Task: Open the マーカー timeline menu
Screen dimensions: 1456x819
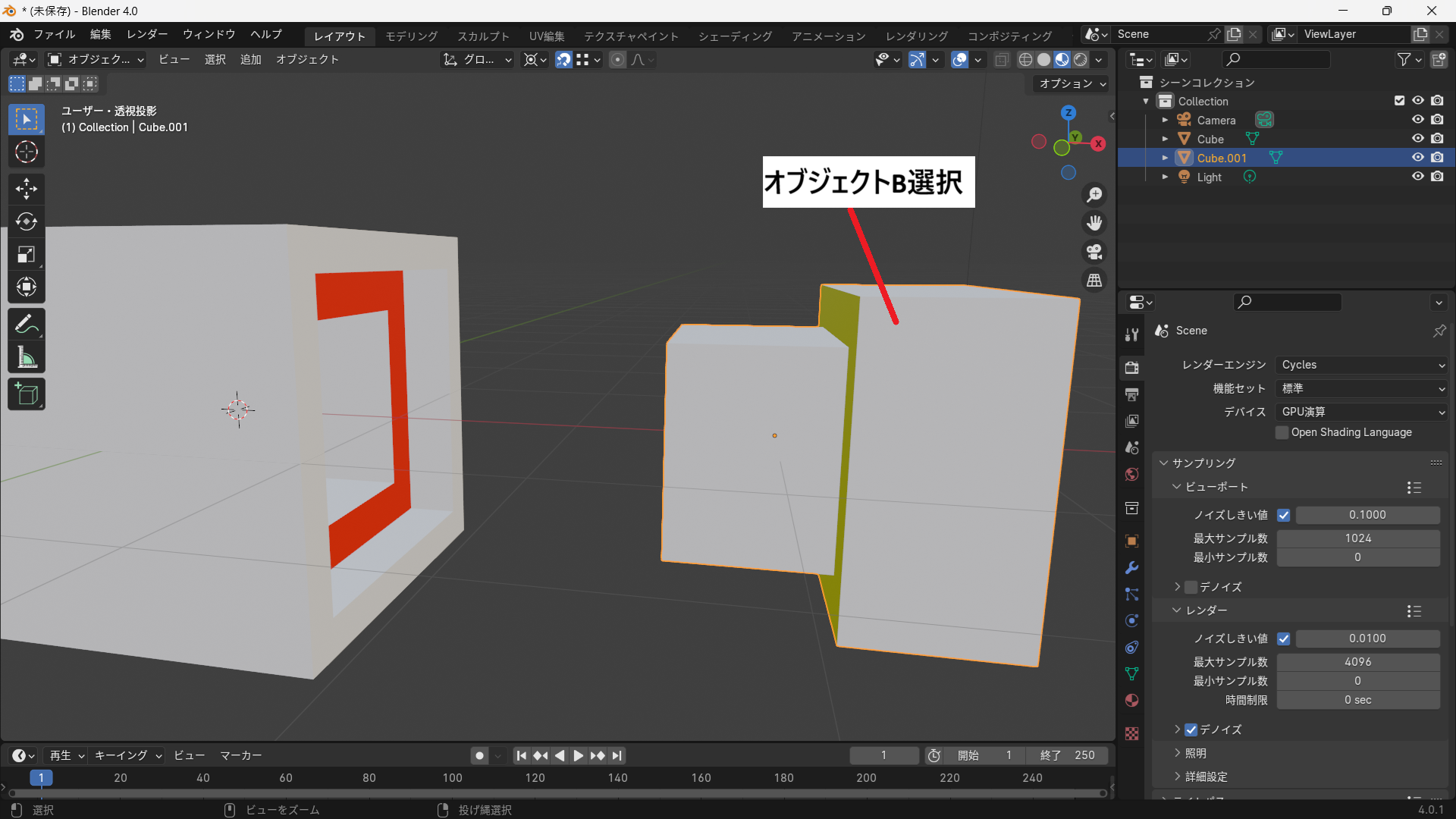Action: click(x=241, y=755)
